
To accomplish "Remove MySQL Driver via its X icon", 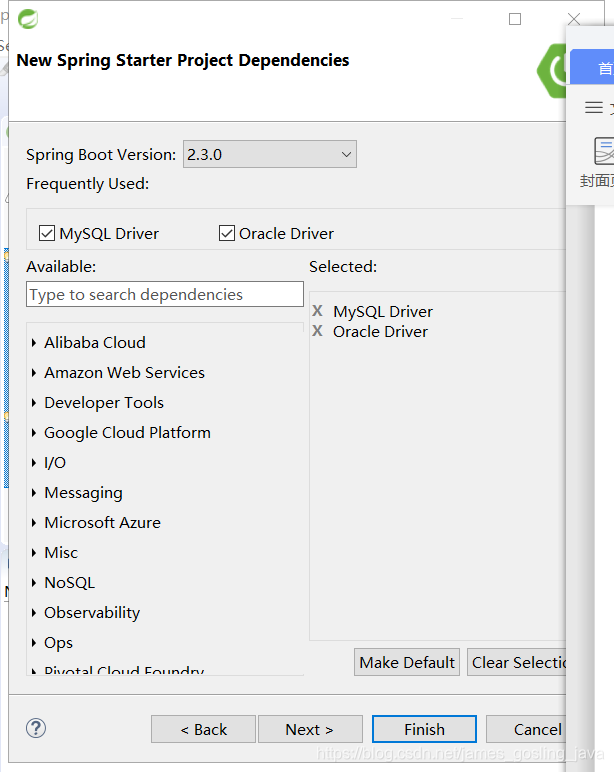I will 318,311.
